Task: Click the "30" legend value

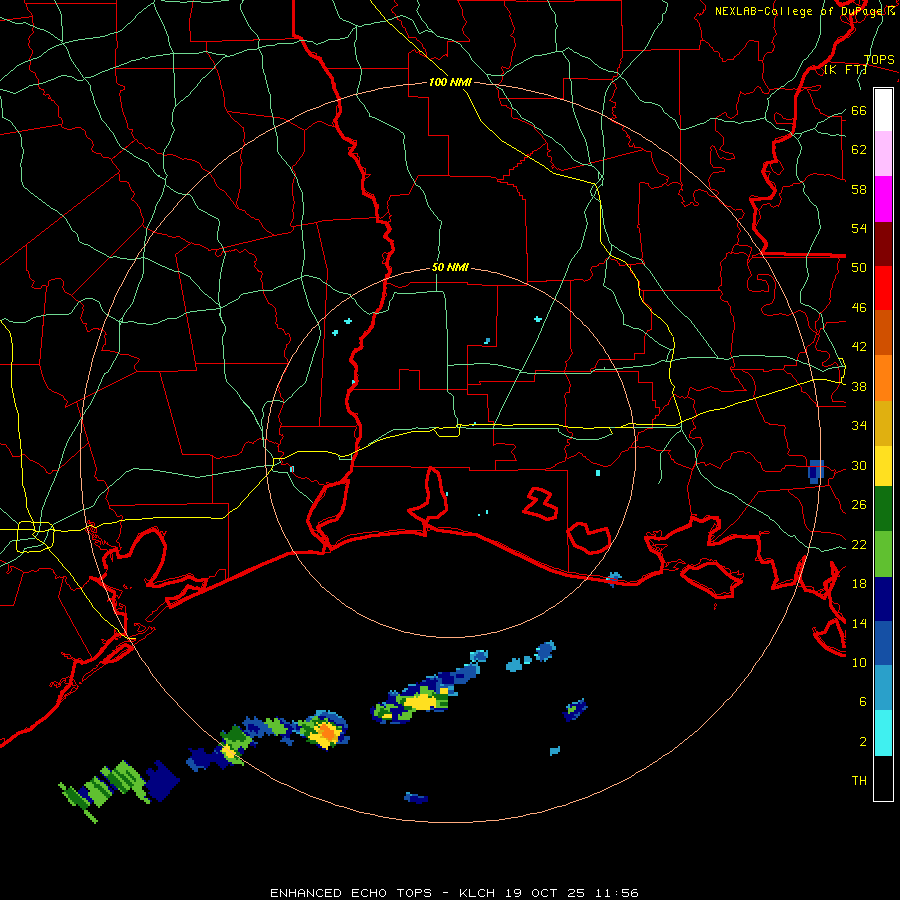Action: (859, 465)
